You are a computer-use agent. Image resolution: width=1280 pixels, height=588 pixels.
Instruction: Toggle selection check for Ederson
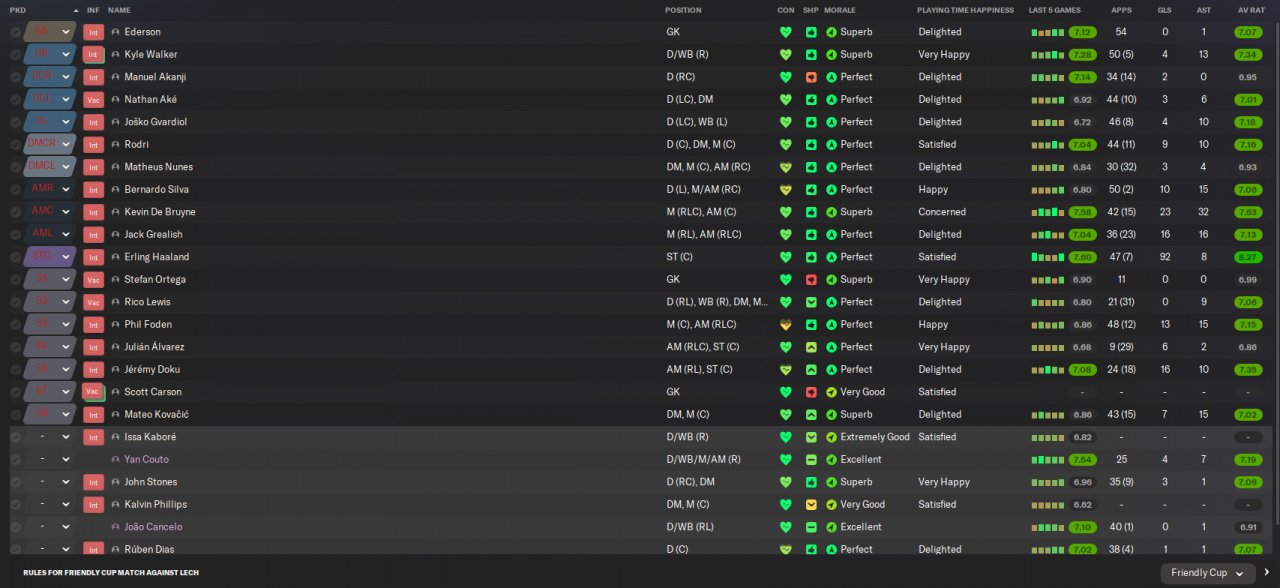point(15,32)
